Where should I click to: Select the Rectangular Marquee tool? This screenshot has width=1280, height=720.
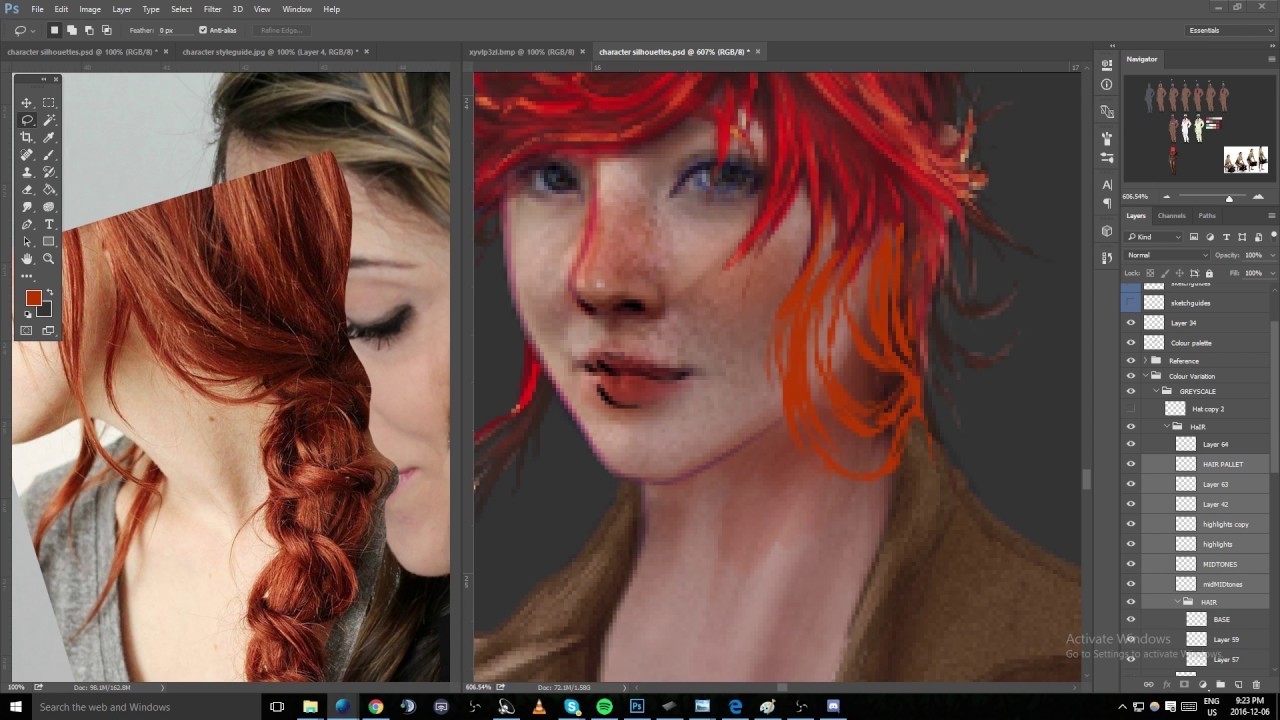tap(48, 103)
